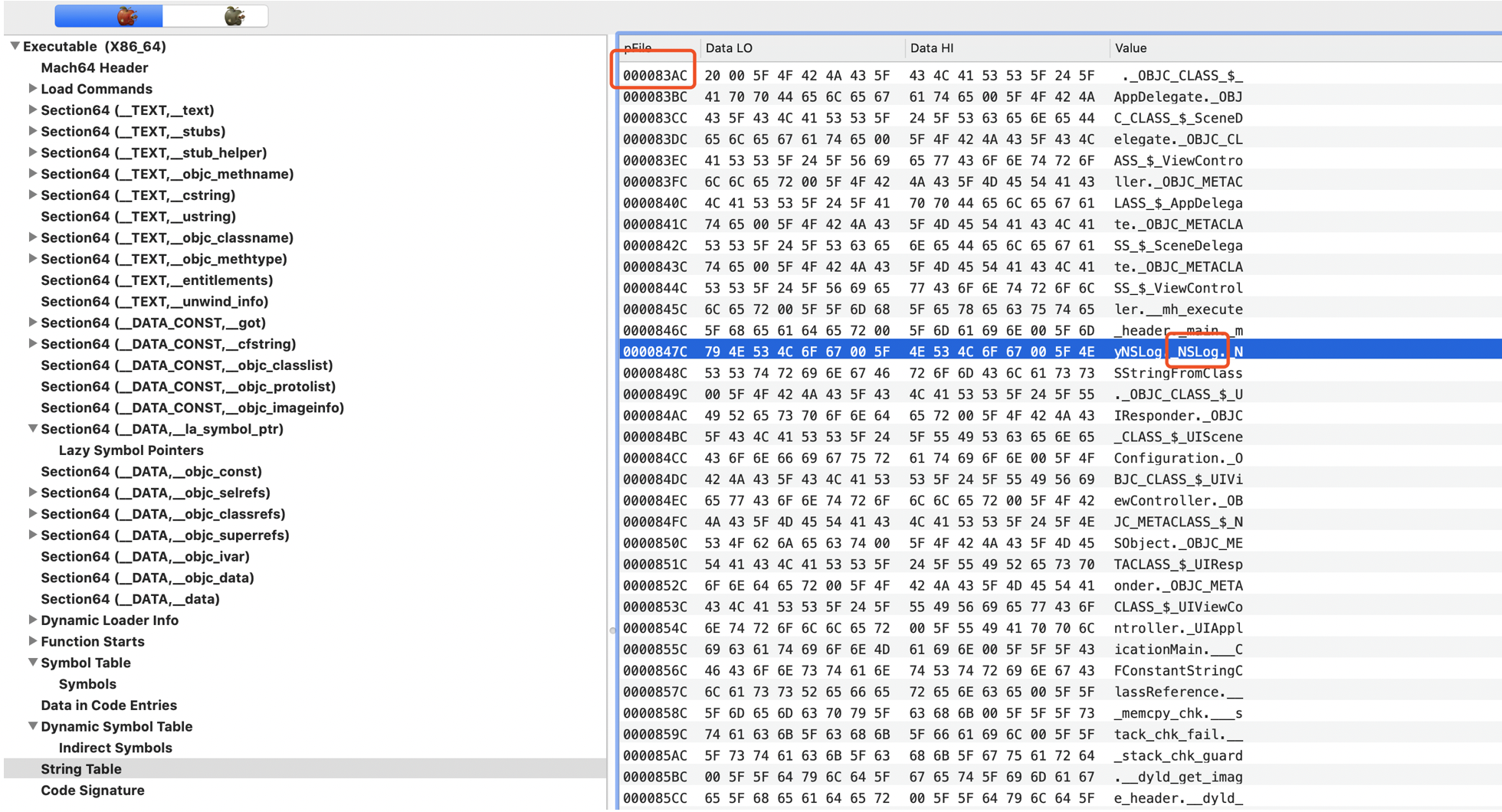Select Section64 (__DATA_CONST,__objc_classlist) item

click(x=187, y=365)
